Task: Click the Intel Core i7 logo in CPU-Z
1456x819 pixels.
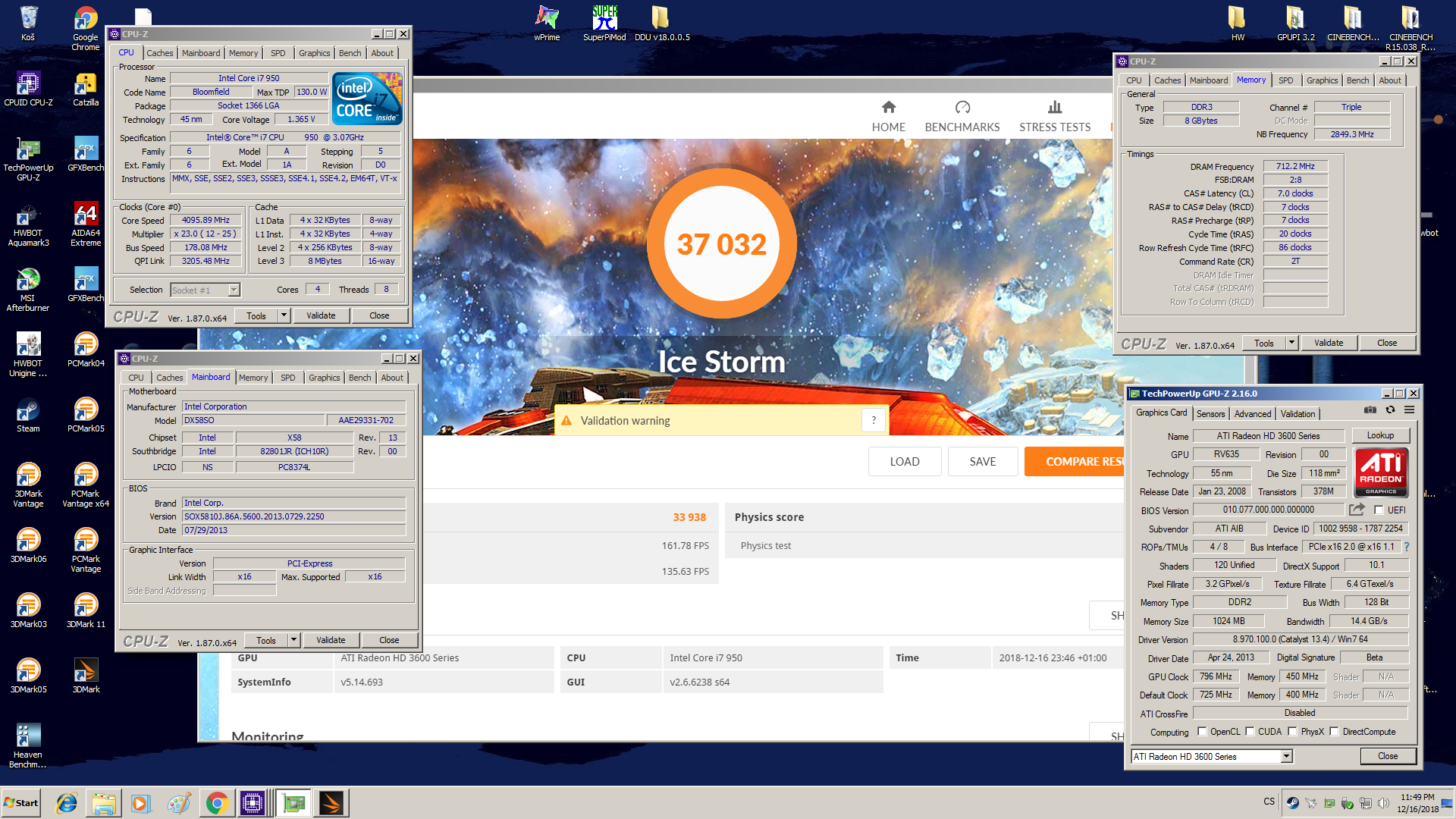Action: (x=368, y=99)
